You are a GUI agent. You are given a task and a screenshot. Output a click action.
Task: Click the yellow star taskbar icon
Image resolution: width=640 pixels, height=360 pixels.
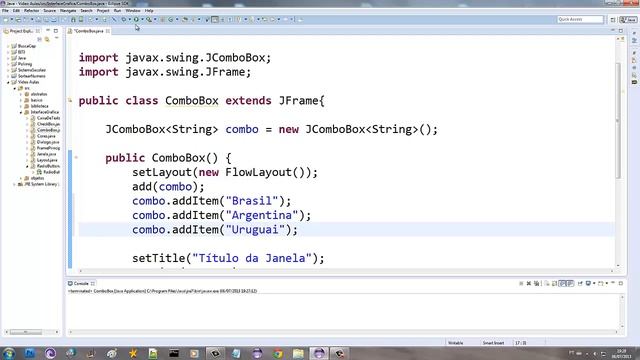click(x=133, y=353)
